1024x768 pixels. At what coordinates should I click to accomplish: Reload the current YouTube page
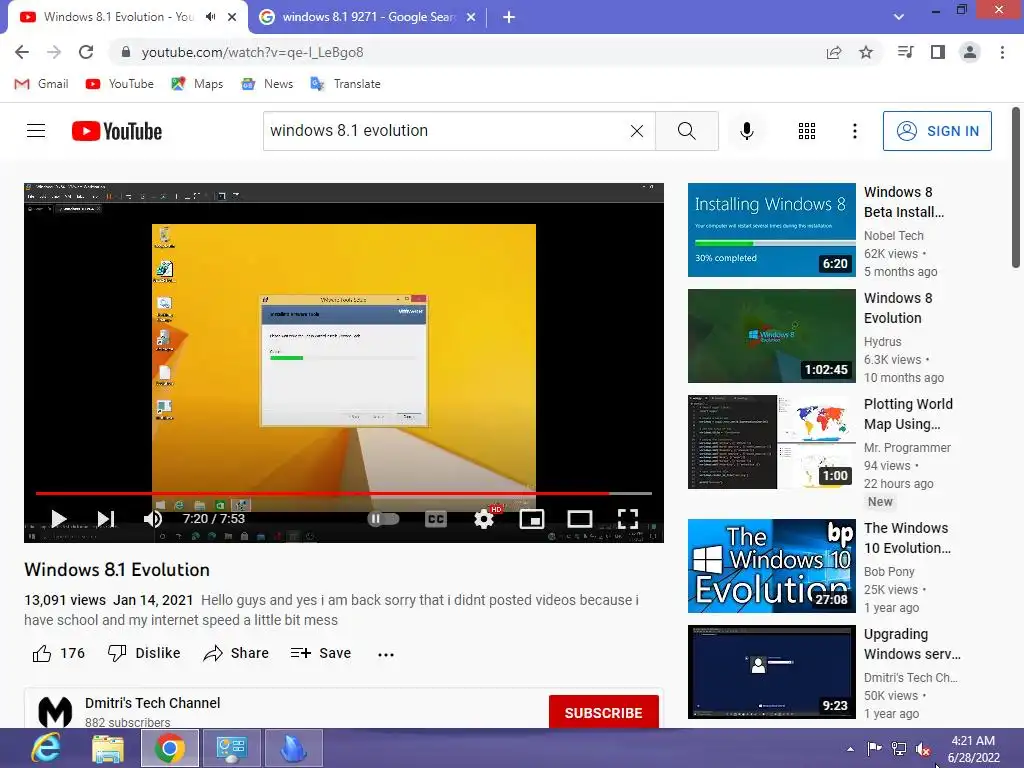pyautogui.click(x=86, y=52)
